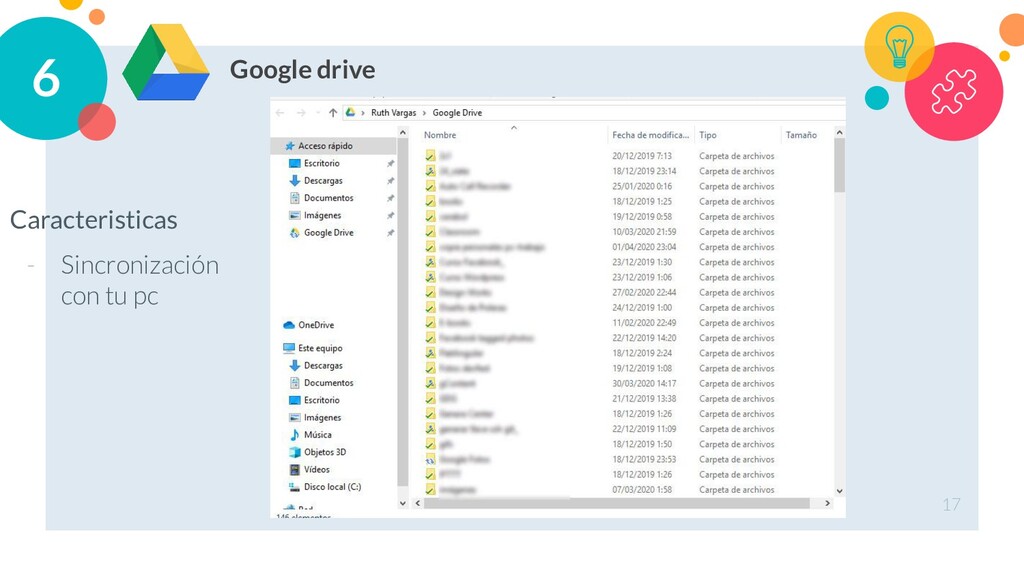Click folder icon dated 22/12/2019 14:20
The width and height of the screenshot is (1024, 576).
point(430,338)
